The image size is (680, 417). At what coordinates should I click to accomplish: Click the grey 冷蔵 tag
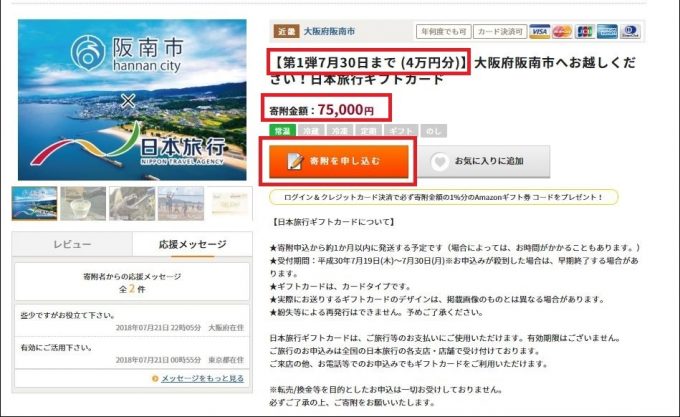[x=311, y=130]
